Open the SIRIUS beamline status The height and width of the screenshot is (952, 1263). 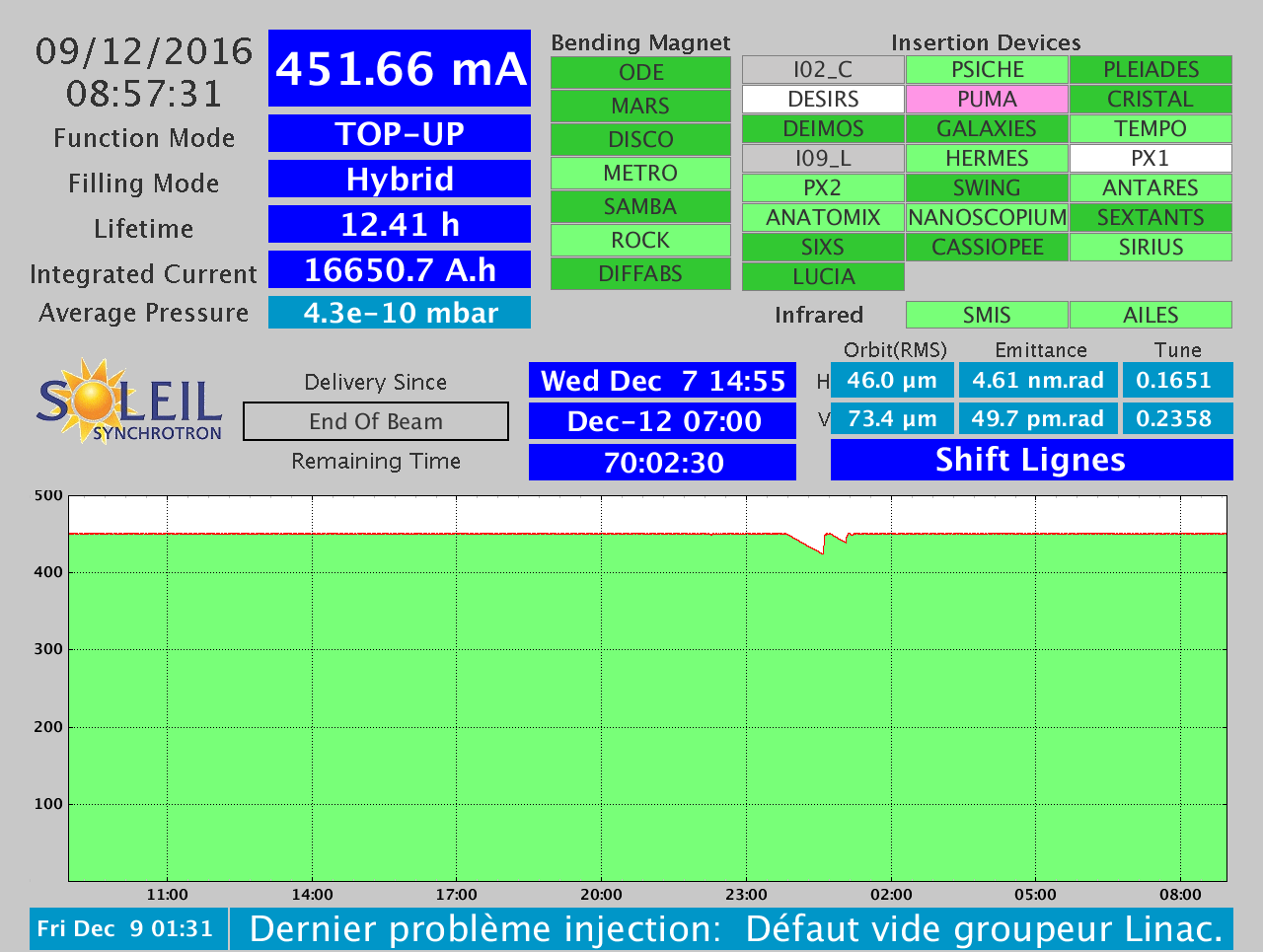1151,248
